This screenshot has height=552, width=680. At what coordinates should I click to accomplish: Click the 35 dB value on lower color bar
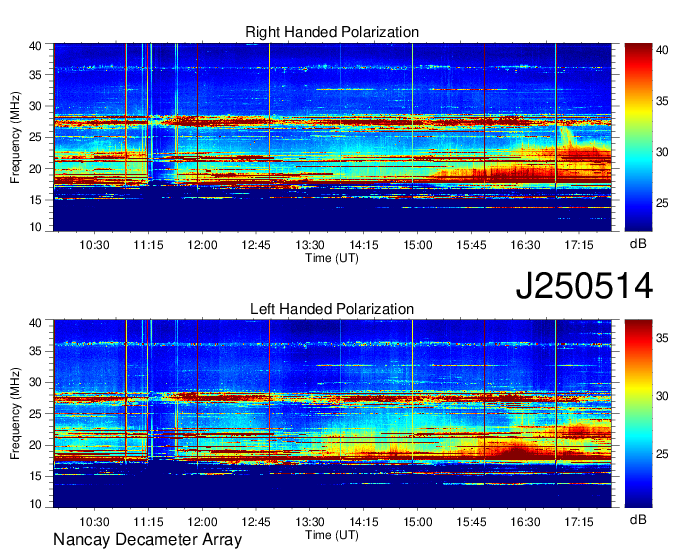click(x=662, y=338)
